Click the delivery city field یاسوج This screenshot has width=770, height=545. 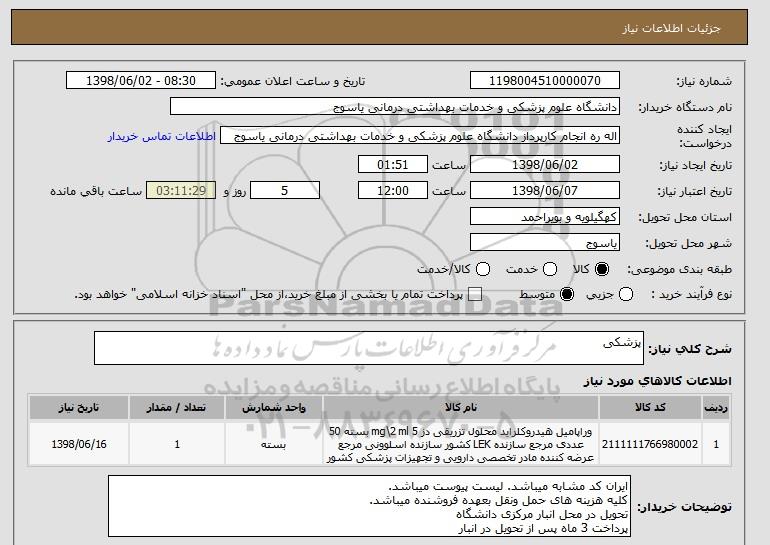pos(545,243)
